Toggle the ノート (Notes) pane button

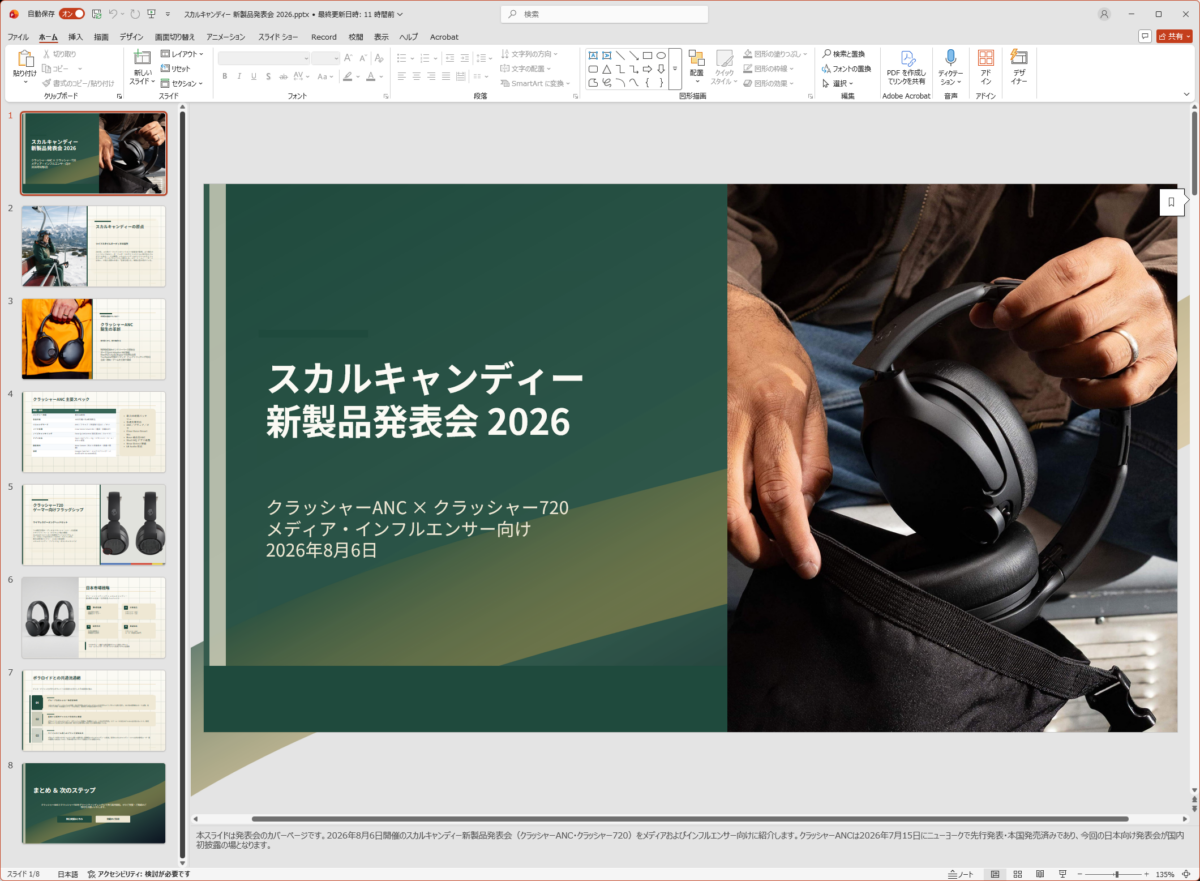pos(961,873)
